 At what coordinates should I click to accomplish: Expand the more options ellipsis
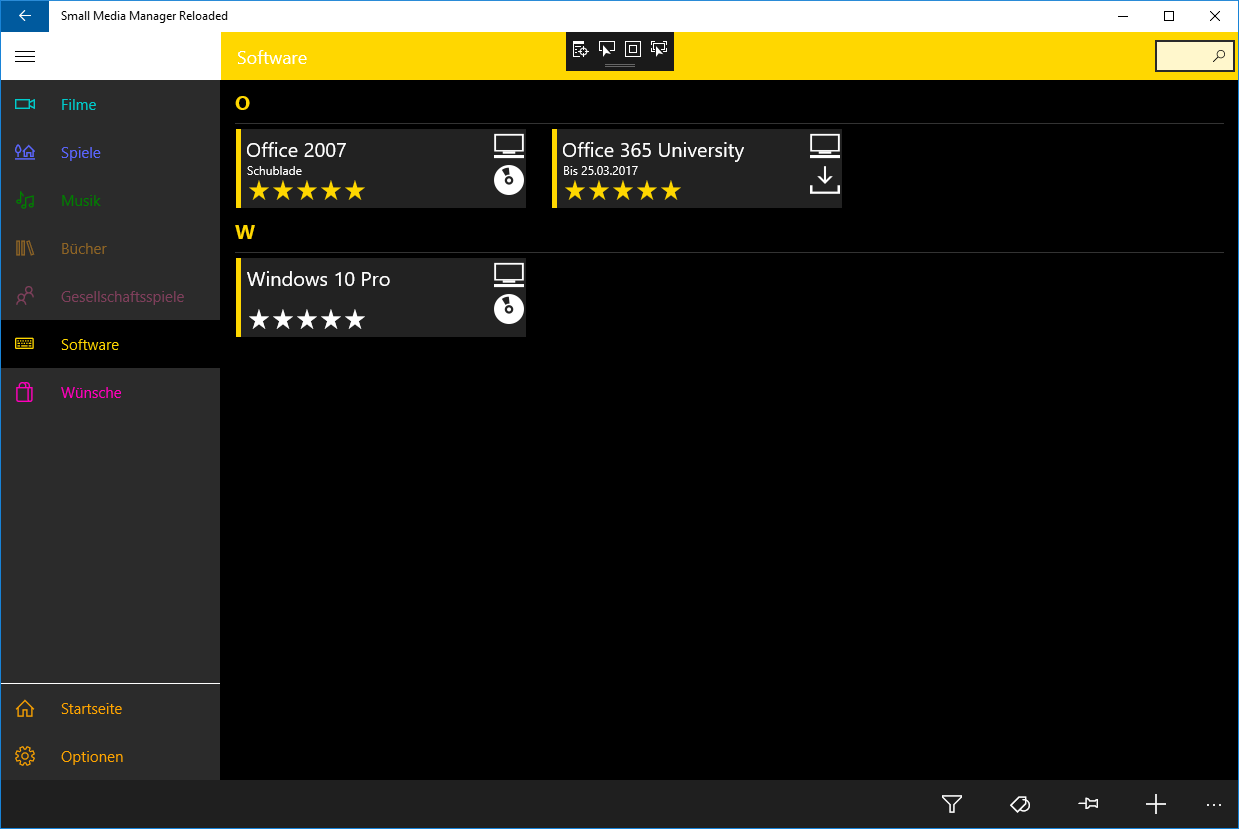coord(1214,804)
